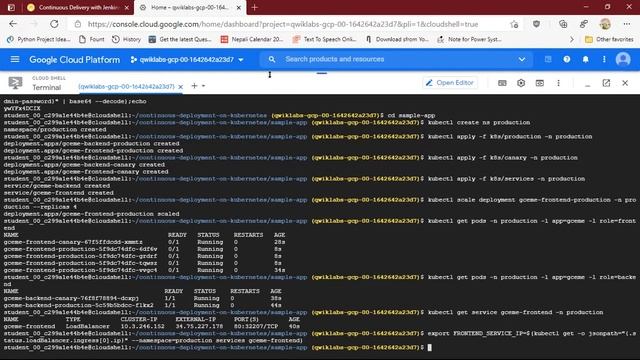Close the qwiklabs-gcp terminal session tab
The height and width of the screenshot is (360, 640).
click(180, 87)
